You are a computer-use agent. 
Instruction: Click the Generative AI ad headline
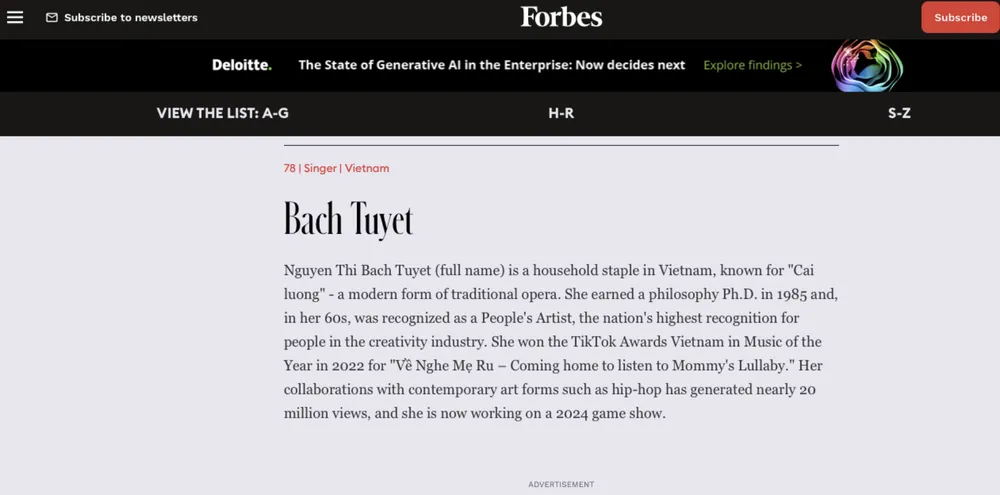pyautogui.click(x=492, y=65)
